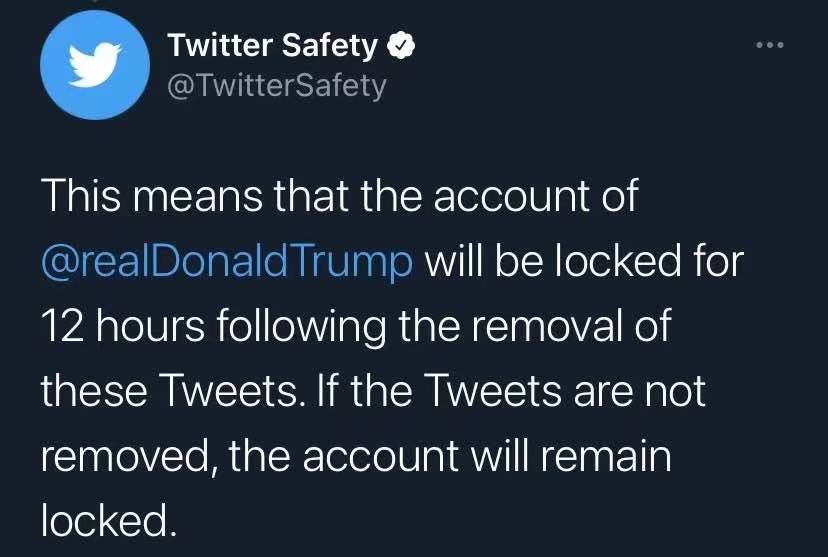The width and height of the screenshot is (828, 557).
Task: Open the three-dot more options menu
Action: tap(770, 45)
